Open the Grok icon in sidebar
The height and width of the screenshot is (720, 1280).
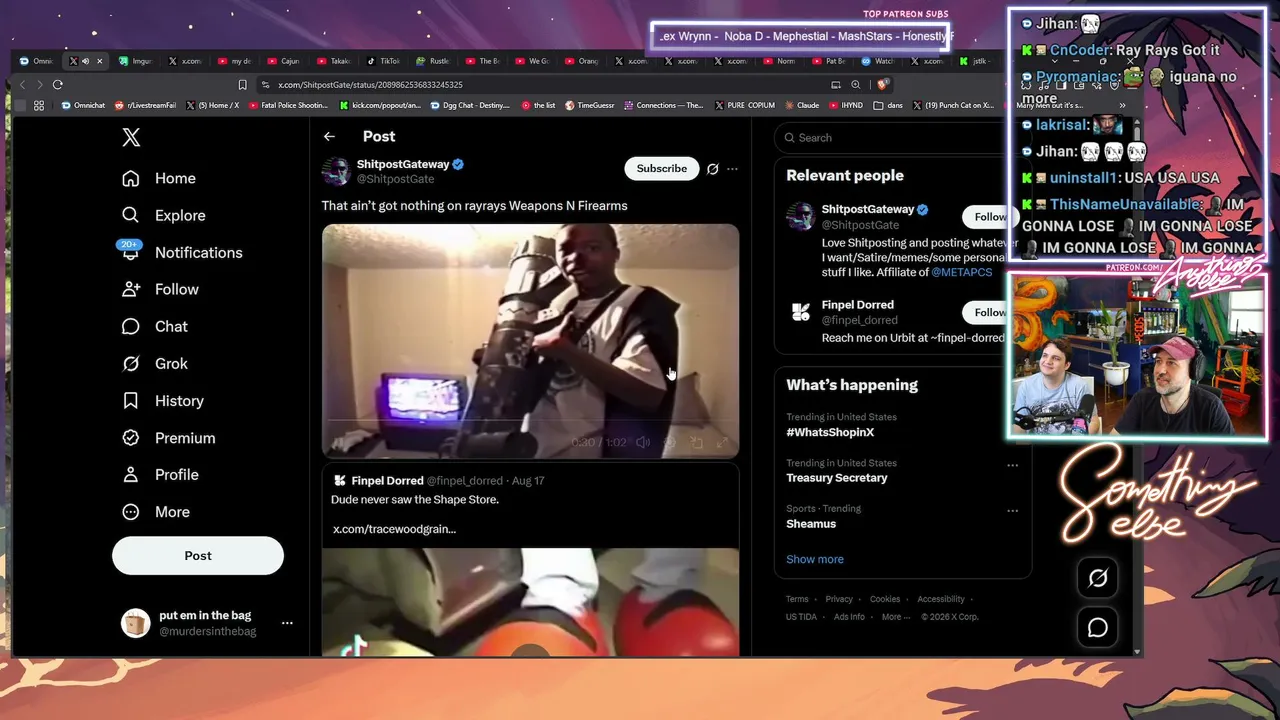(x=131, y=363)
